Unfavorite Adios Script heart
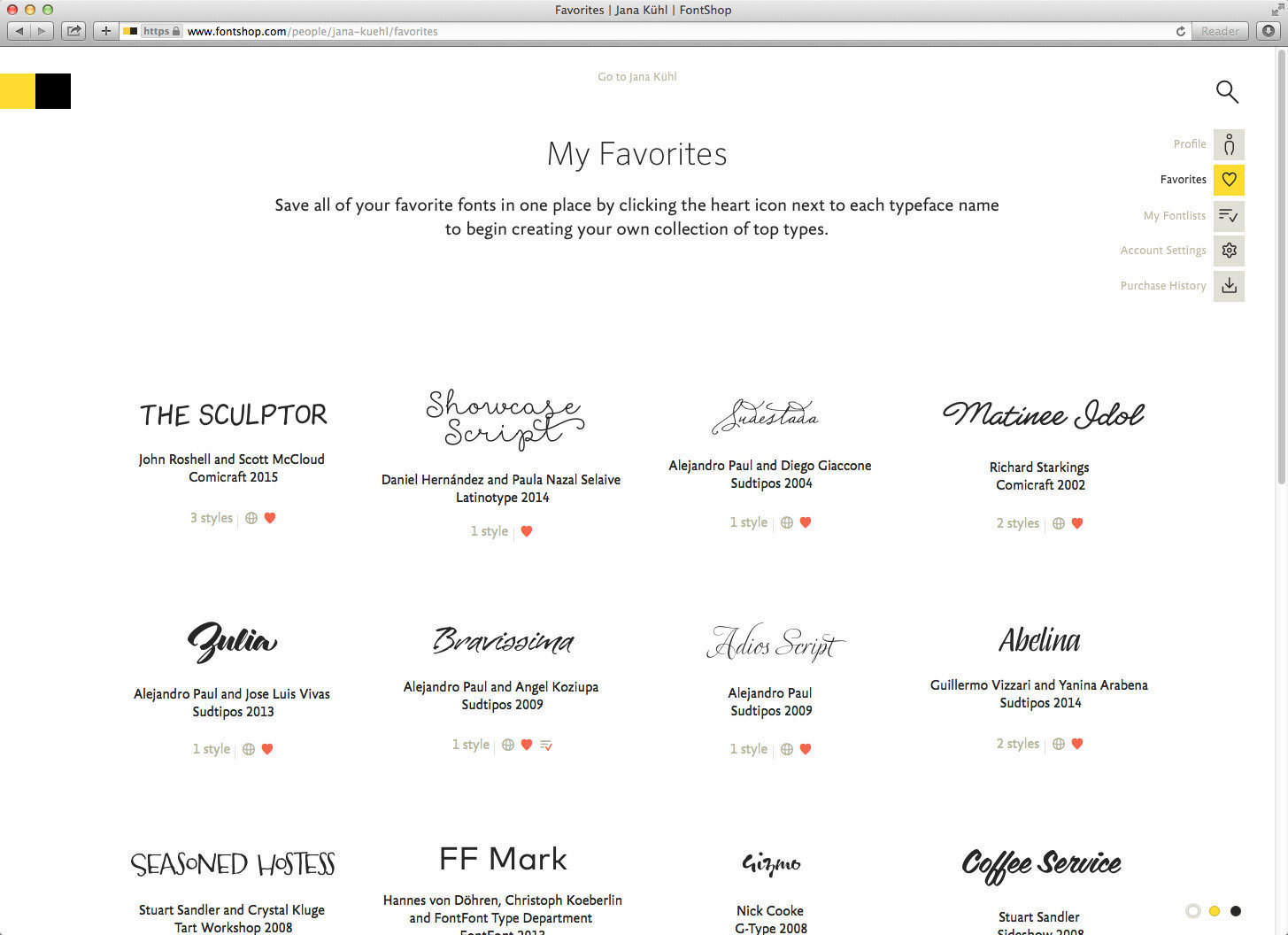The width and height of the screenshot is (1288, 935). [x=806, y=749]
